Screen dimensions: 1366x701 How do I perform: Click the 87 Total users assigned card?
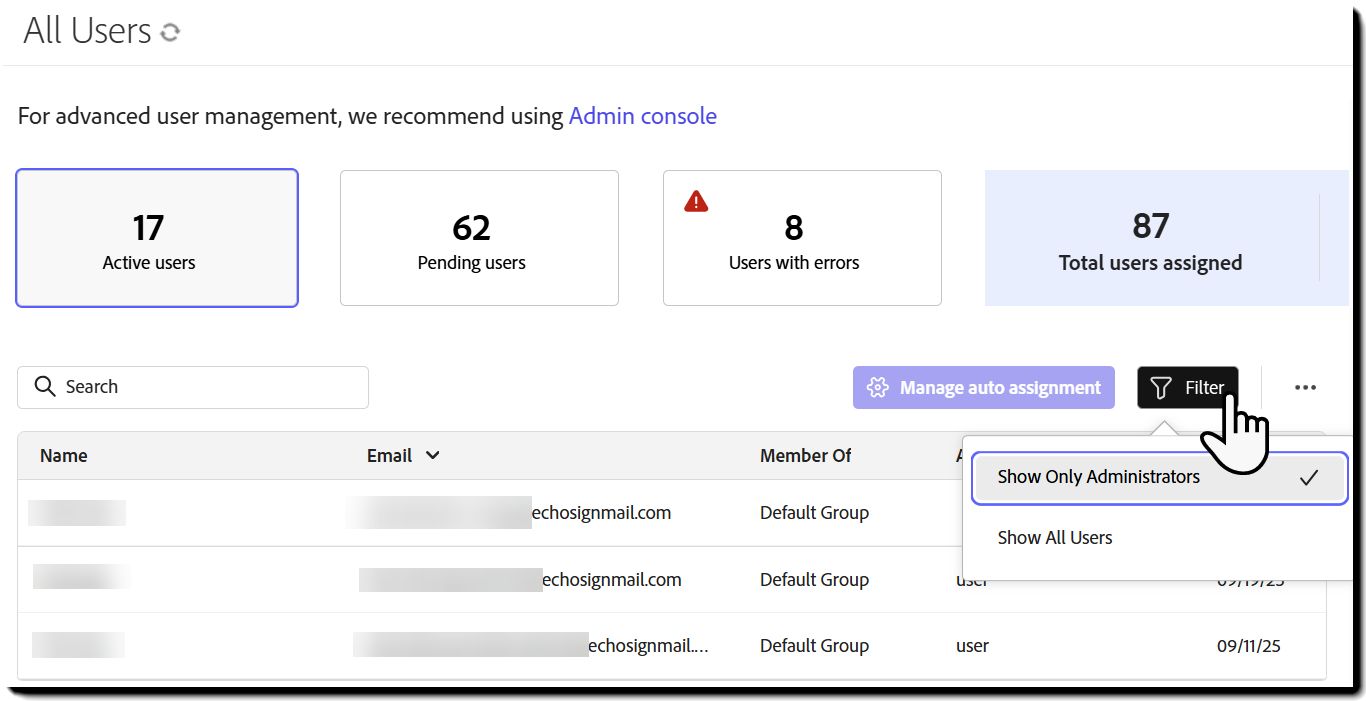tap(1150, 240)
